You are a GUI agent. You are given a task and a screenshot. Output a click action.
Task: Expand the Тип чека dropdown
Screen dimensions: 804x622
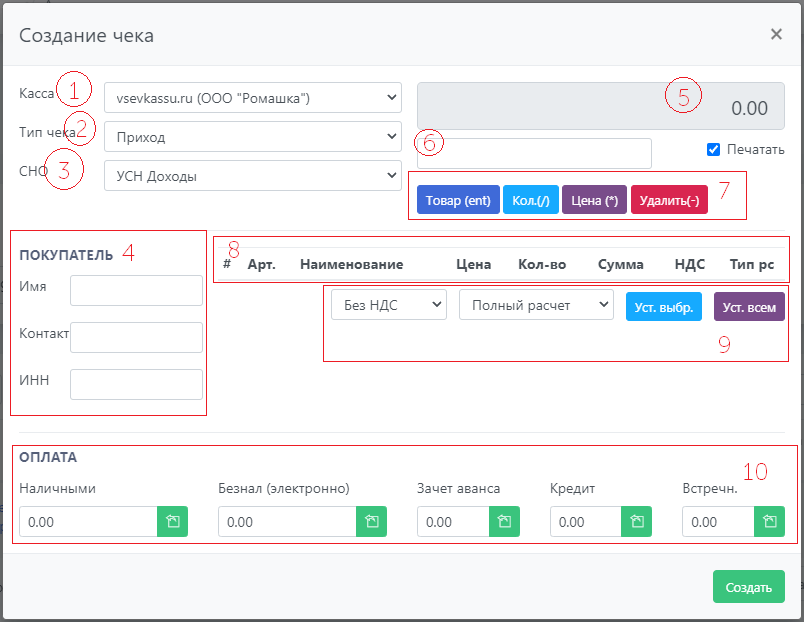point(252,137)
